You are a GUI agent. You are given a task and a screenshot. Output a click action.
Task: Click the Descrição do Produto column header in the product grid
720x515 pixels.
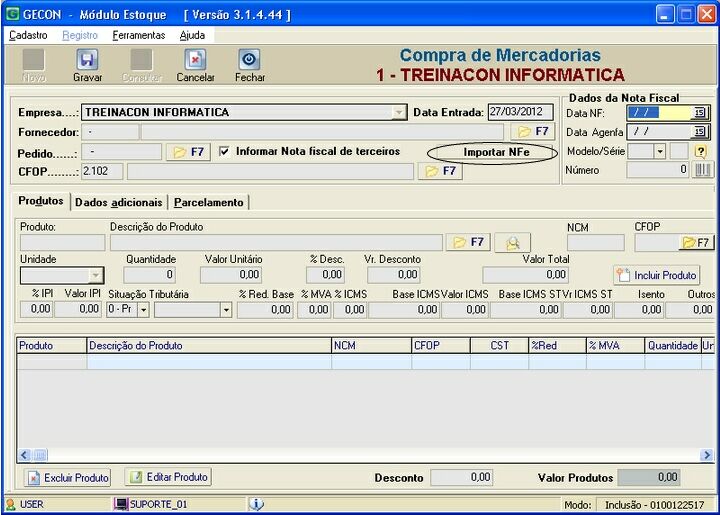209,346
